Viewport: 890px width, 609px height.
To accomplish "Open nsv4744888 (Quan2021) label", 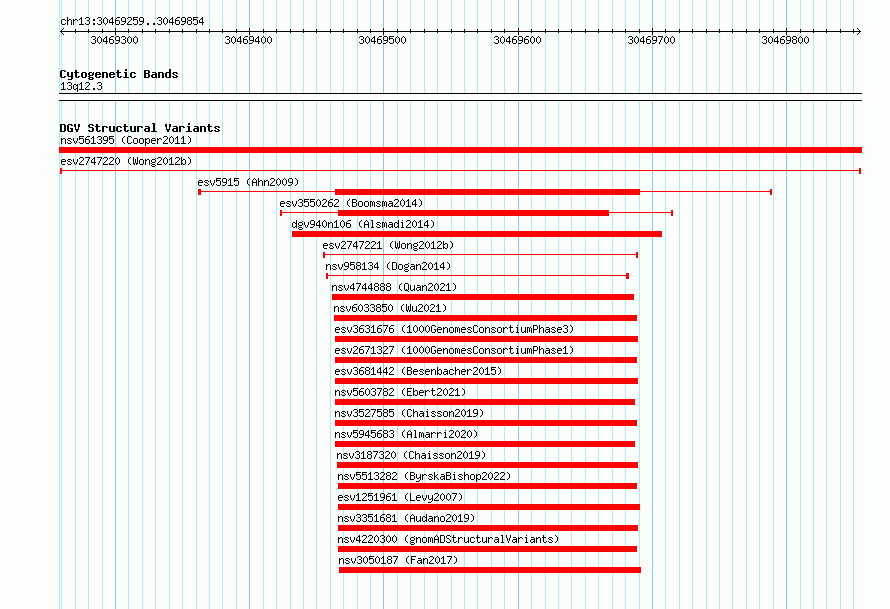I will [394, 287].
